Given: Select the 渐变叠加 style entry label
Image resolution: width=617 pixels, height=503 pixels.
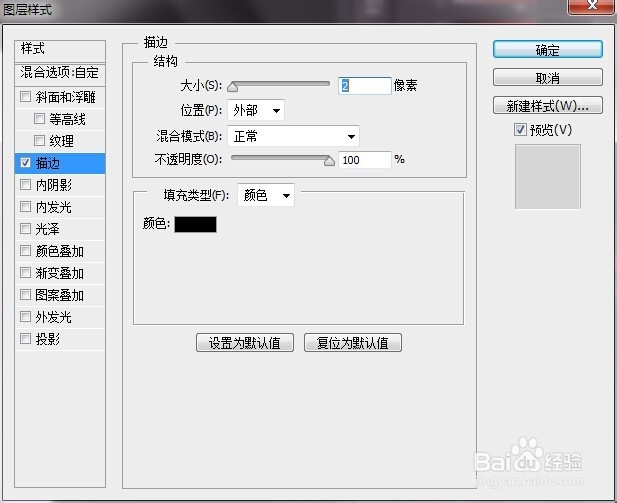Looking at the screenshot, I should click(60, 273).
